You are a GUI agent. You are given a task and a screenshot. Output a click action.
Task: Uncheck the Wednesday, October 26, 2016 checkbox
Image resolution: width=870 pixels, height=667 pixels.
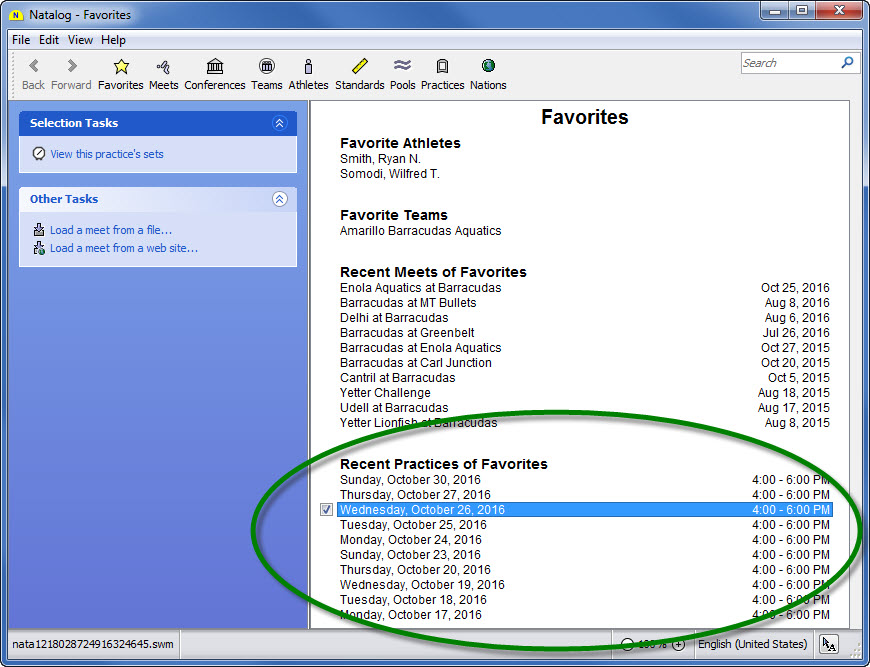pos(326,510)
